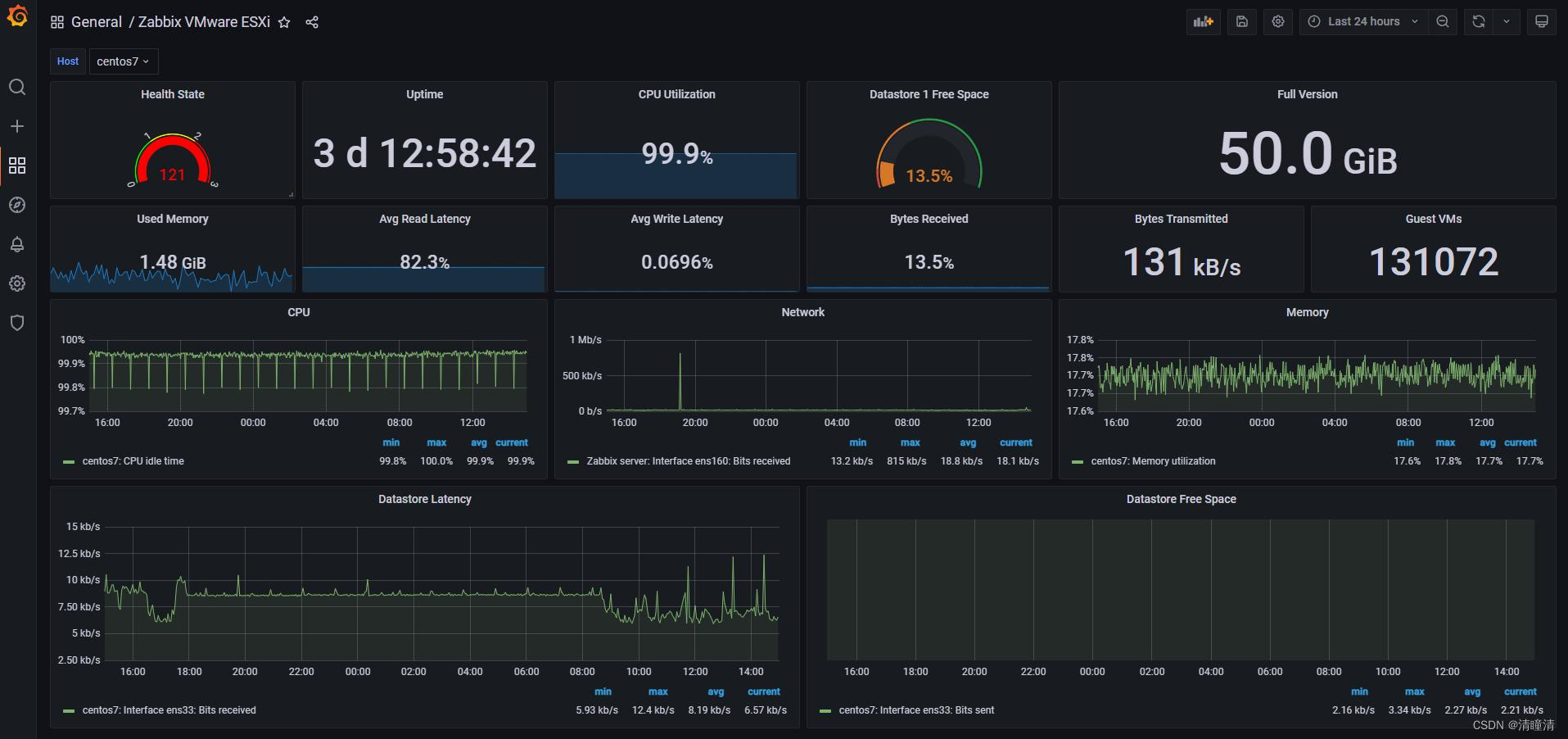
Task: Open the Health State panel title menu
Action: 173,94
